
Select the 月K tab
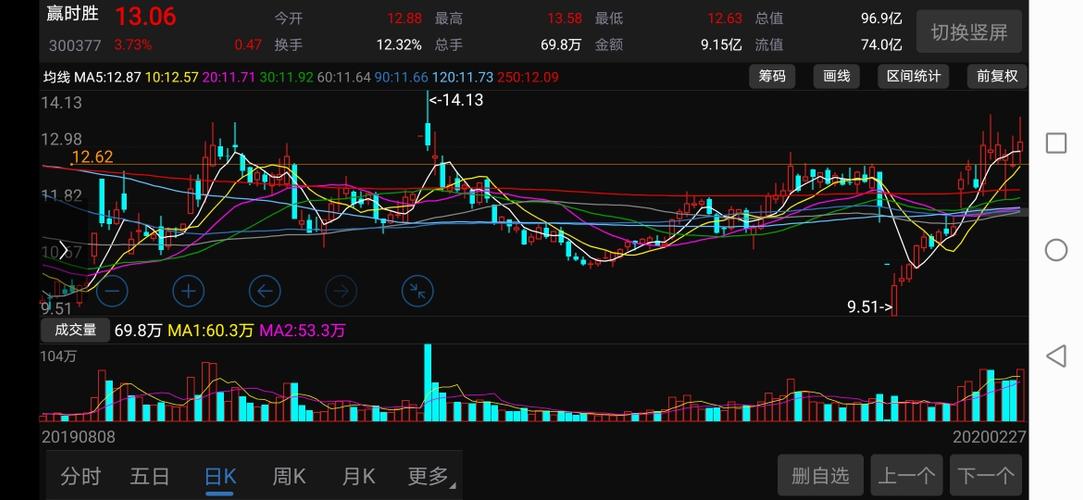pyautogui.click(x=358, y=477)
